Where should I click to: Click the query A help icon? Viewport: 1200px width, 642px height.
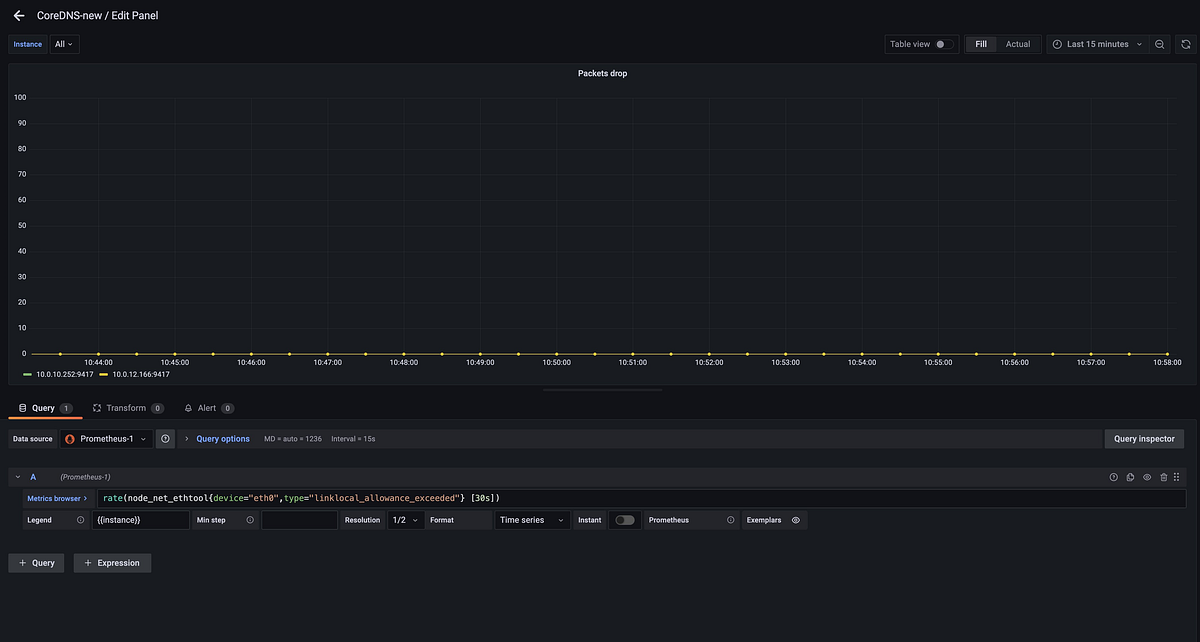[1113, 478]
